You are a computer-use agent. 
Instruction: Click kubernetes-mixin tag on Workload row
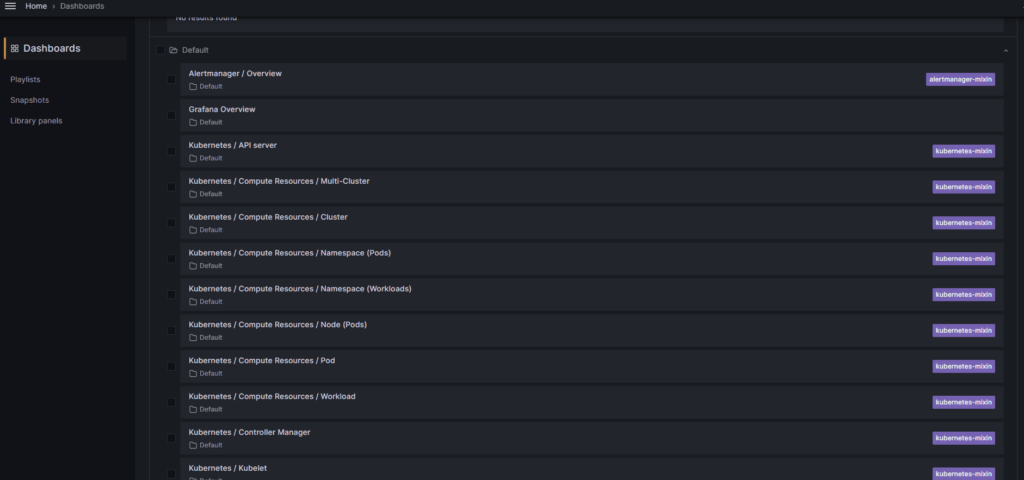963,403
